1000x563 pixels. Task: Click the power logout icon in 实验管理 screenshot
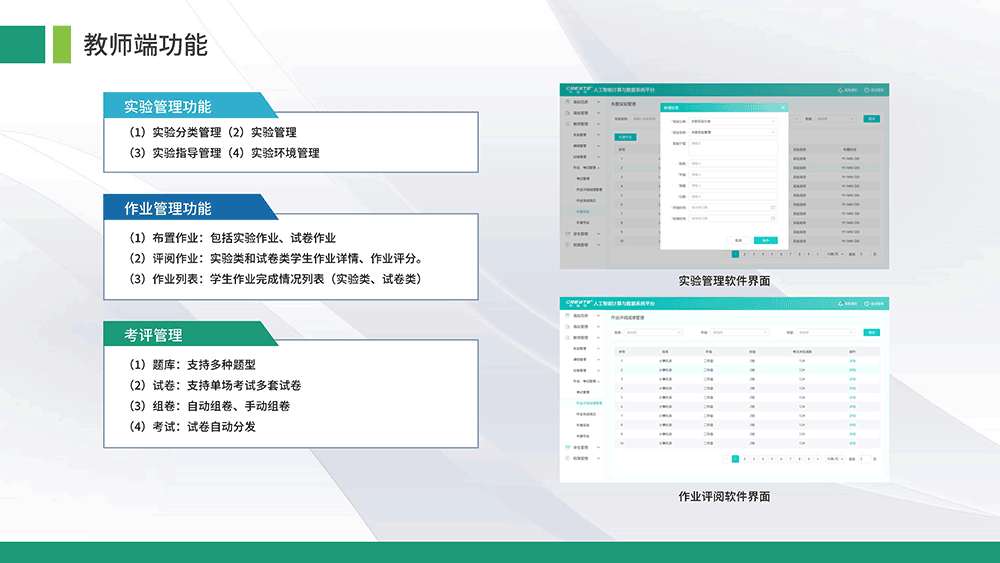coord(866,90)
